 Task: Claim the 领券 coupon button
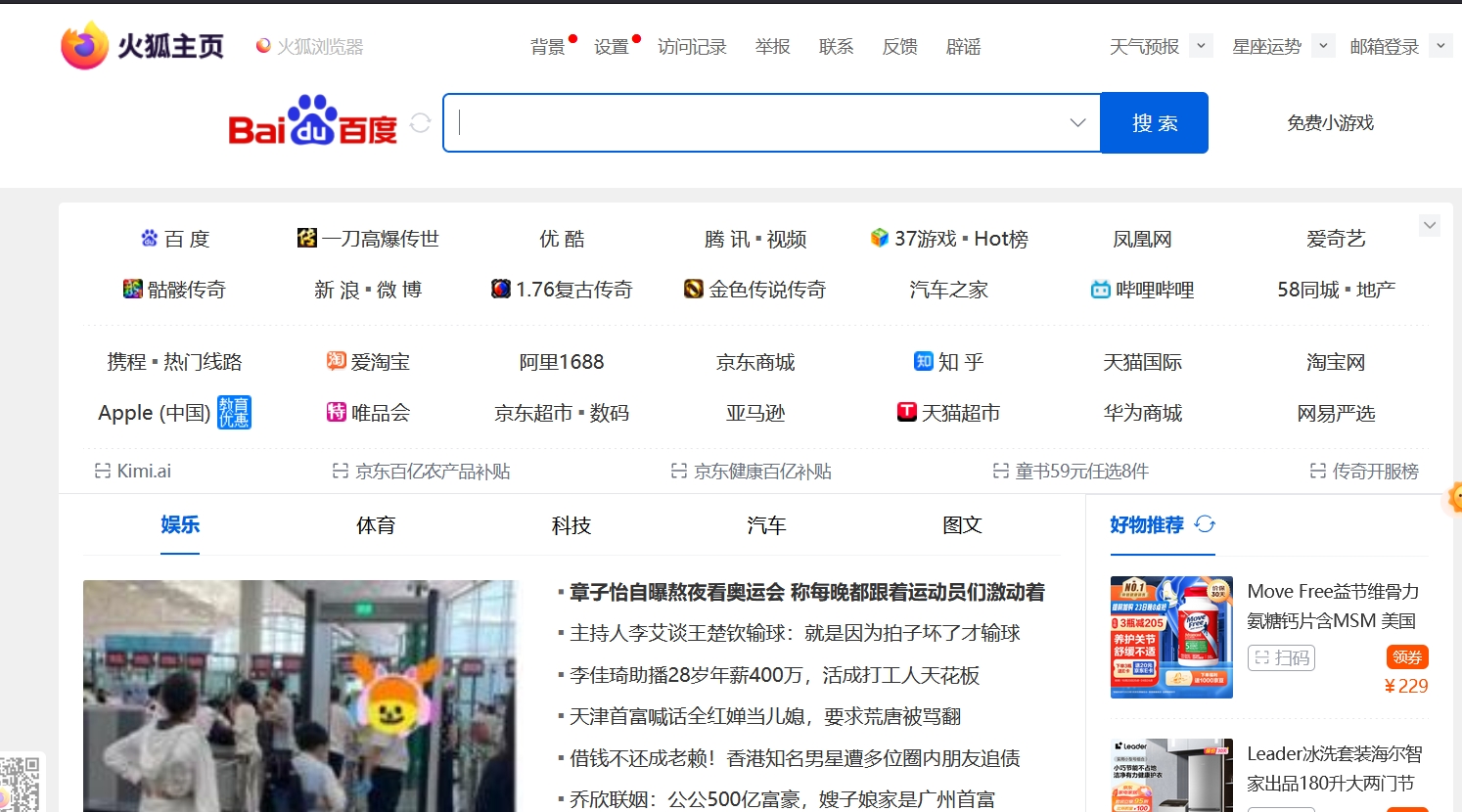(1407, 657)
